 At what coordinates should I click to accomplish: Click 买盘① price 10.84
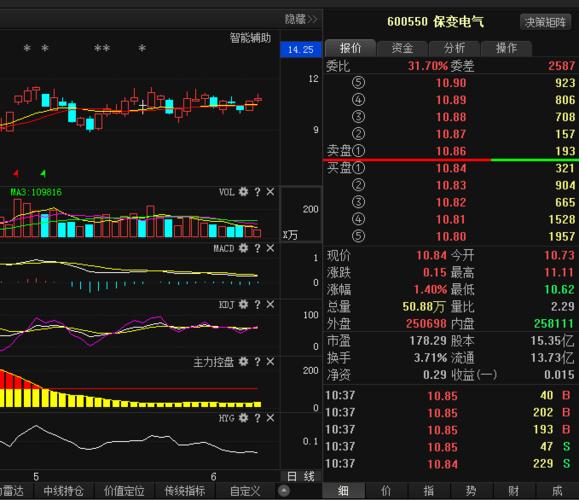pyautogui.click(x=451, y=168)
